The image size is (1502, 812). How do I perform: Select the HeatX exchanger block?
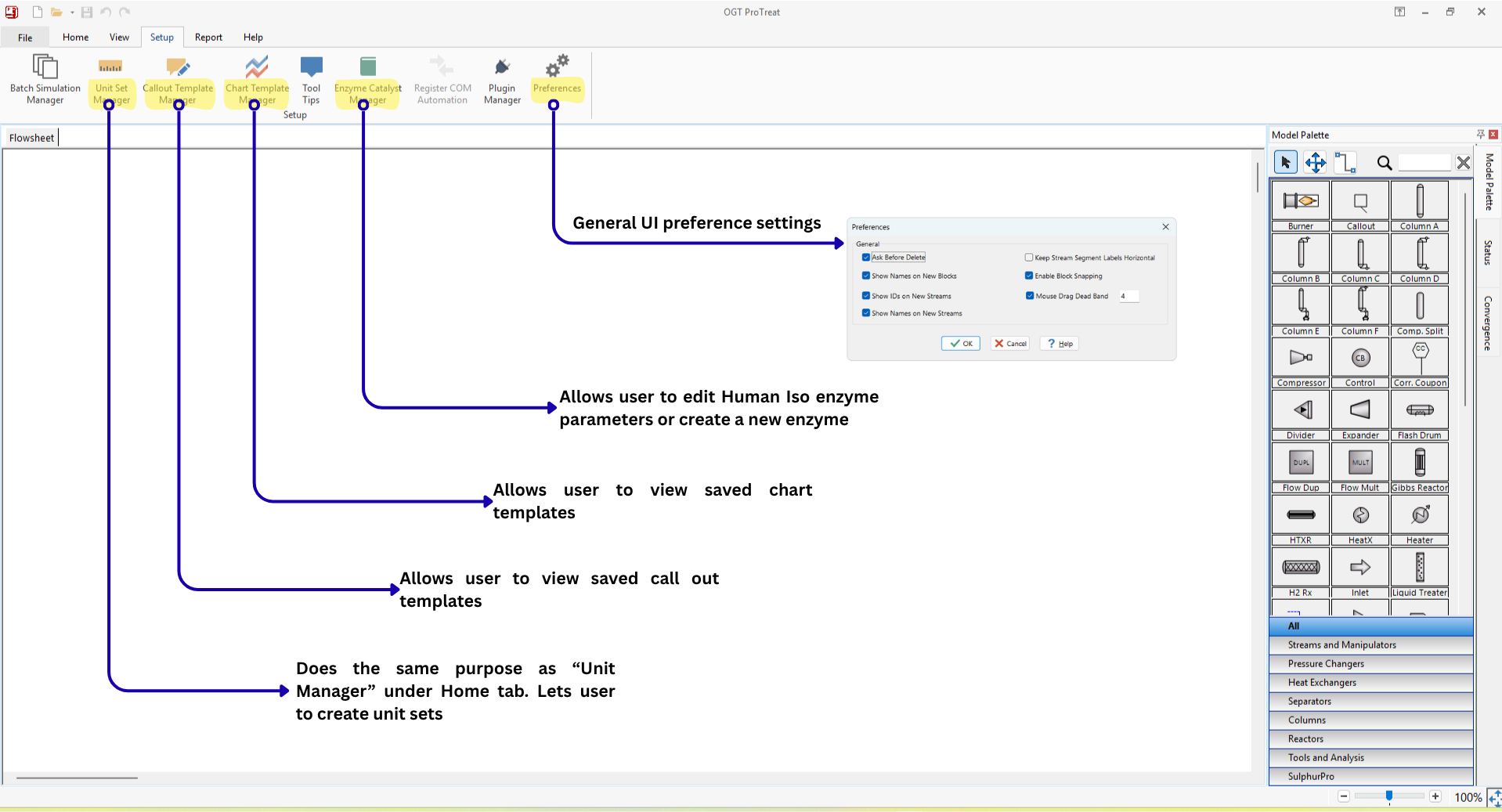(1360, 520)
